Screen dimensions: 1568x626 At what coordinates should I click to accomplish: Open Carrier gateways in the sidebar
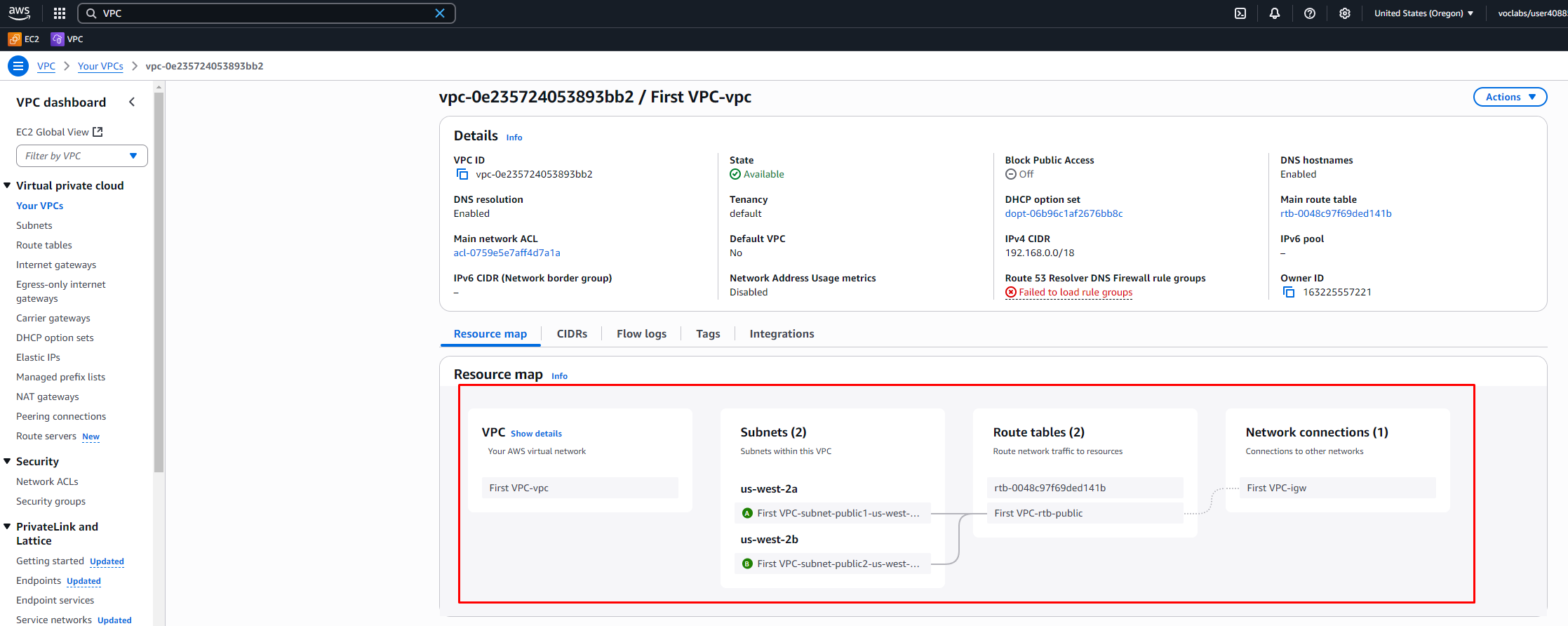[53, 318]
